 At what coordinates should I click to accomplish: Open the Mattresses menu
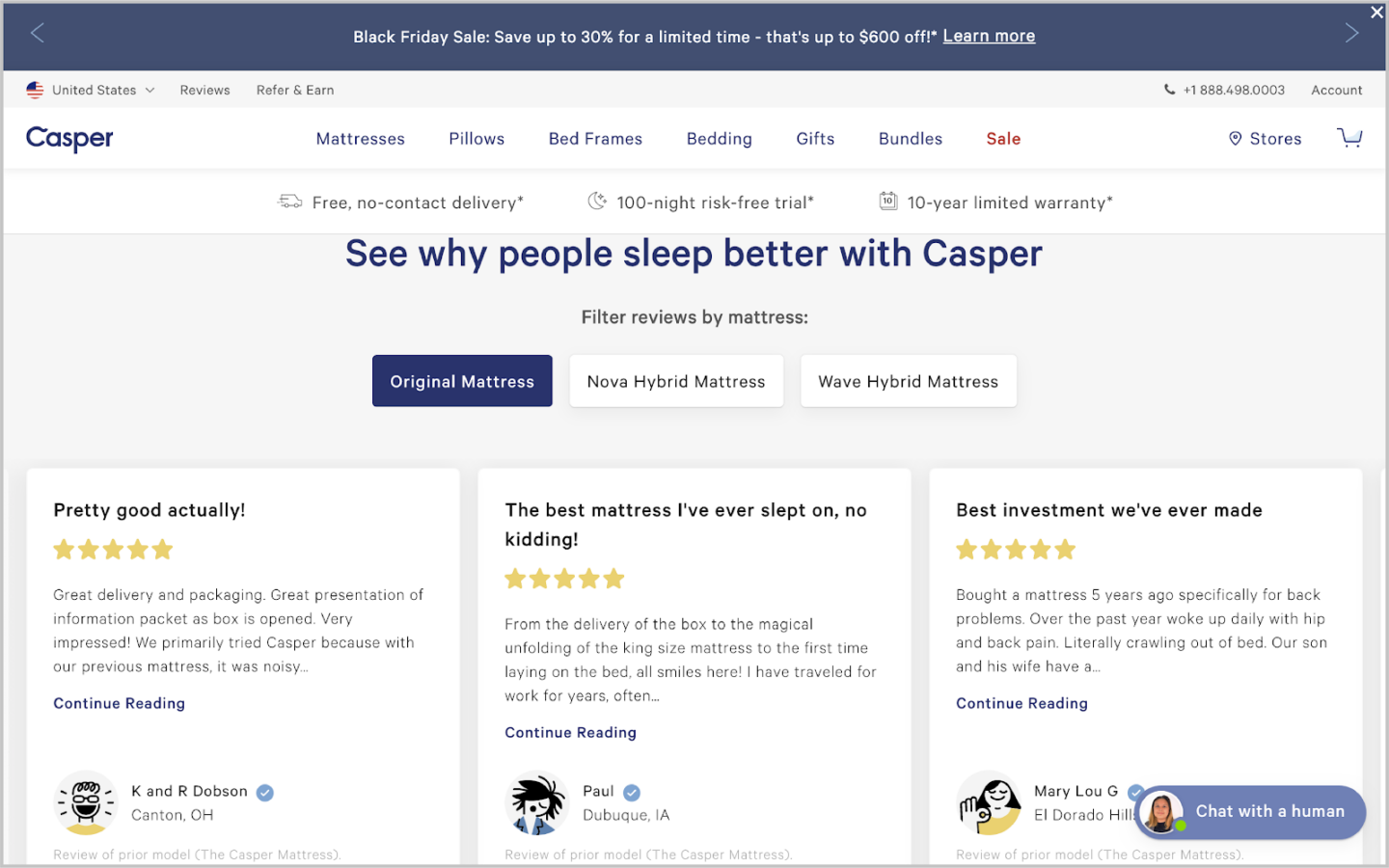click(x=361, y=139)
